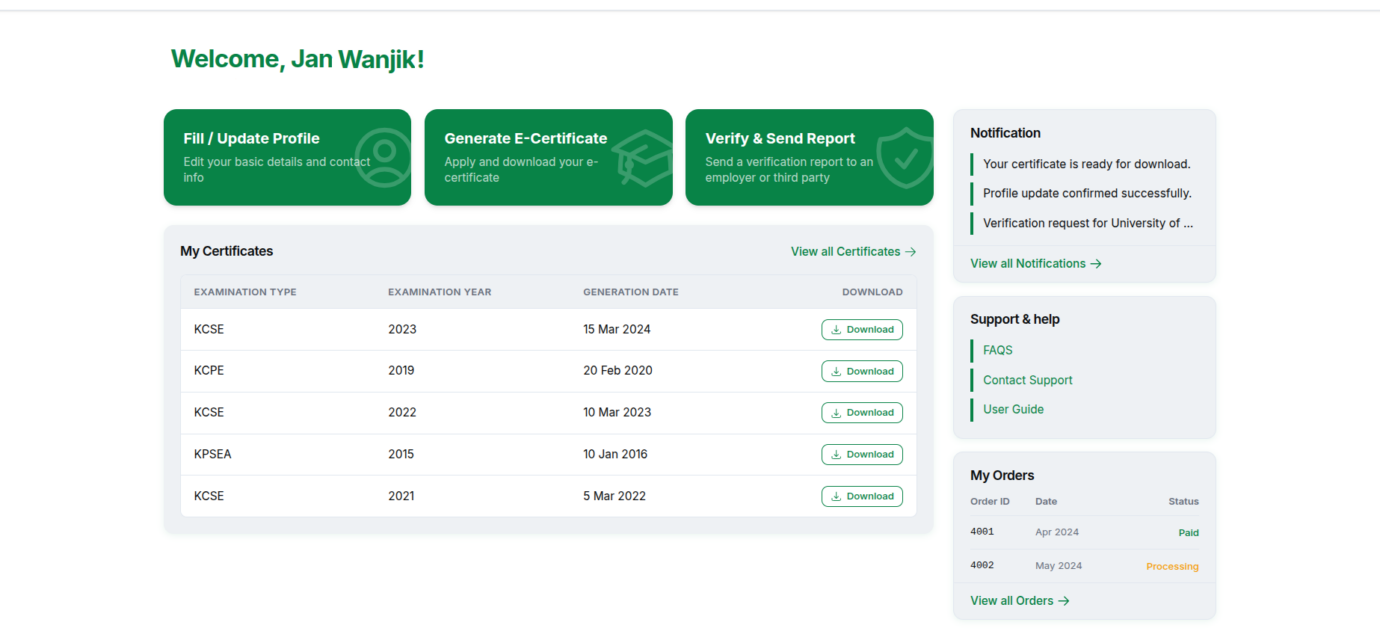Download the KPSEA 2015 certificate
This screenshot has width=1380, height=640.
(x=862, y=454)
